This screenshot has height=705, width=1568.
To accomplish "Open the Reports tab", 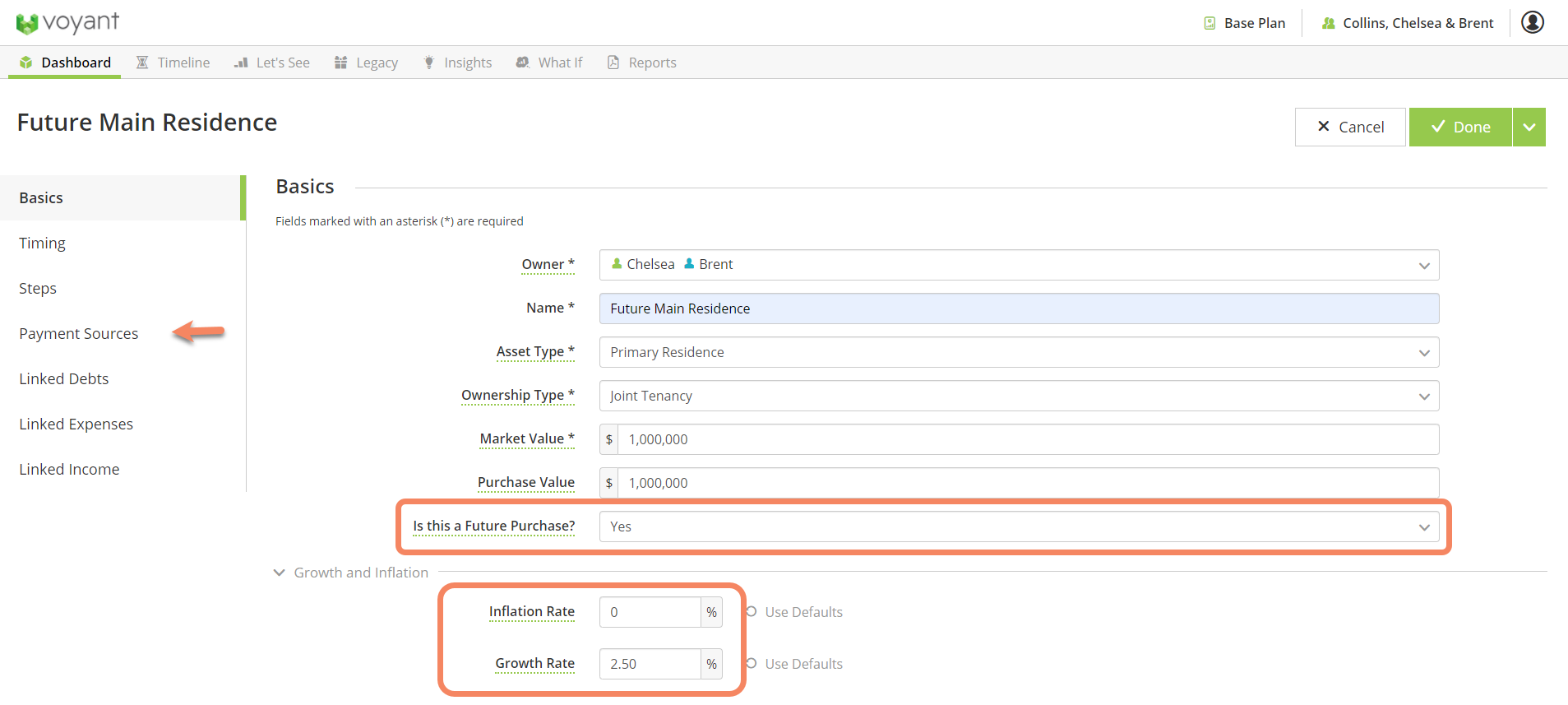I will [641, 63].
